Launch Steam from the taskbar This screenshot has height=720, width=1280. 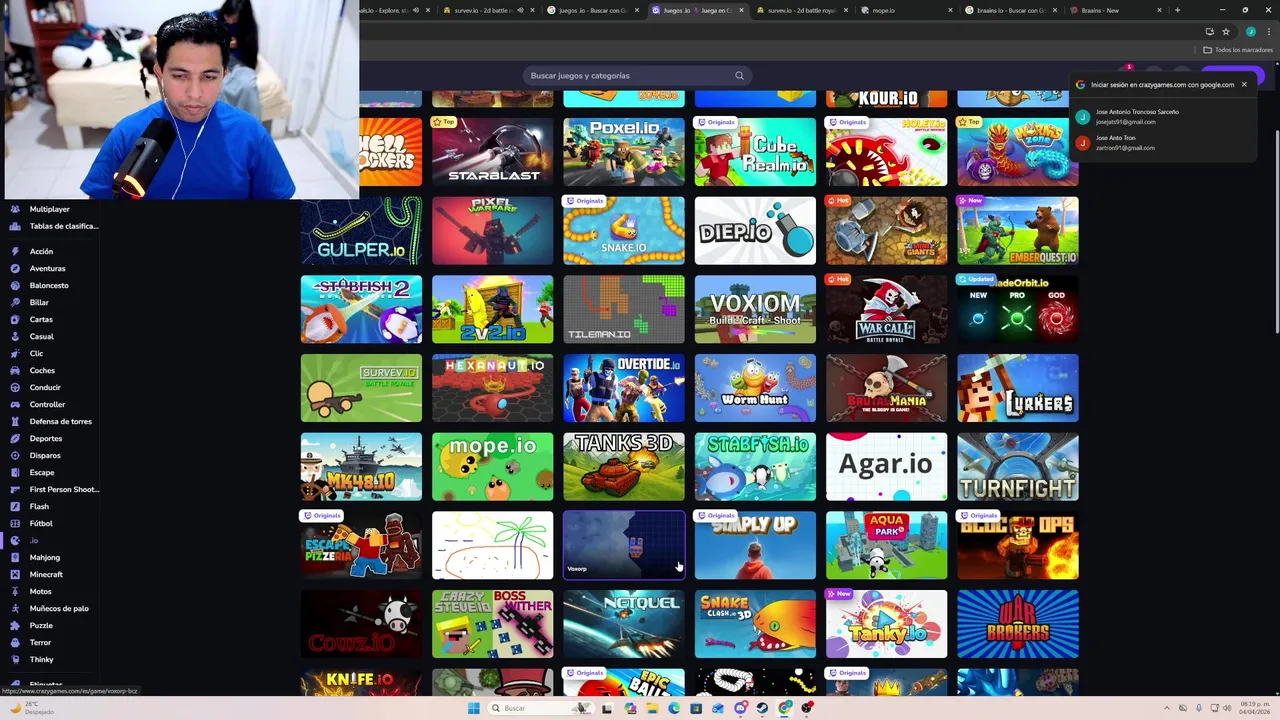[x=762, y=708]
